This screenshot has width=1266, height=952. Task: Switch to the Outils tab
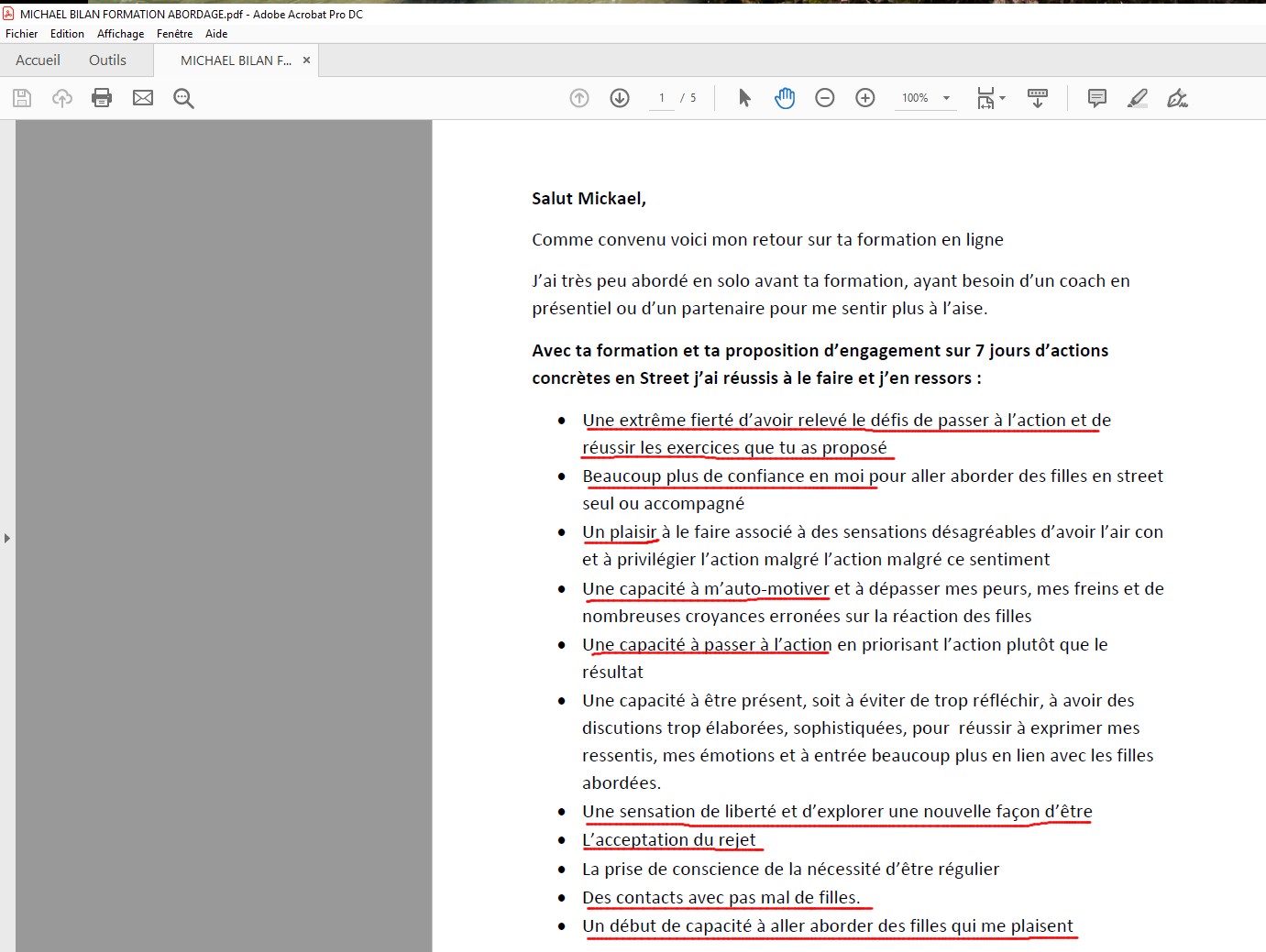coord(107,60)
